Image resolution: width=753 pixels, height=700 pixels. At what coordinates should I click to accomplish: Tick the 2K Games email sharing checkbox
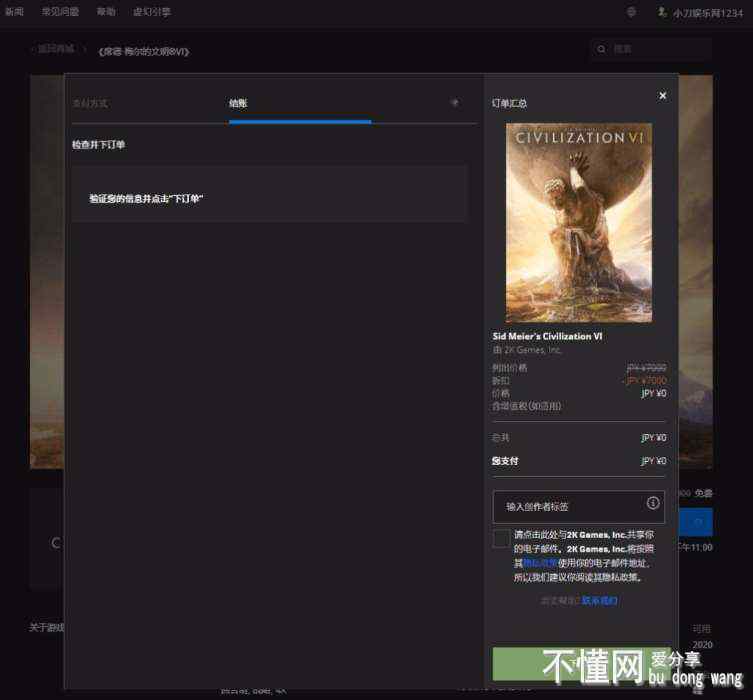pyautogui.click(x=501, y=539)
